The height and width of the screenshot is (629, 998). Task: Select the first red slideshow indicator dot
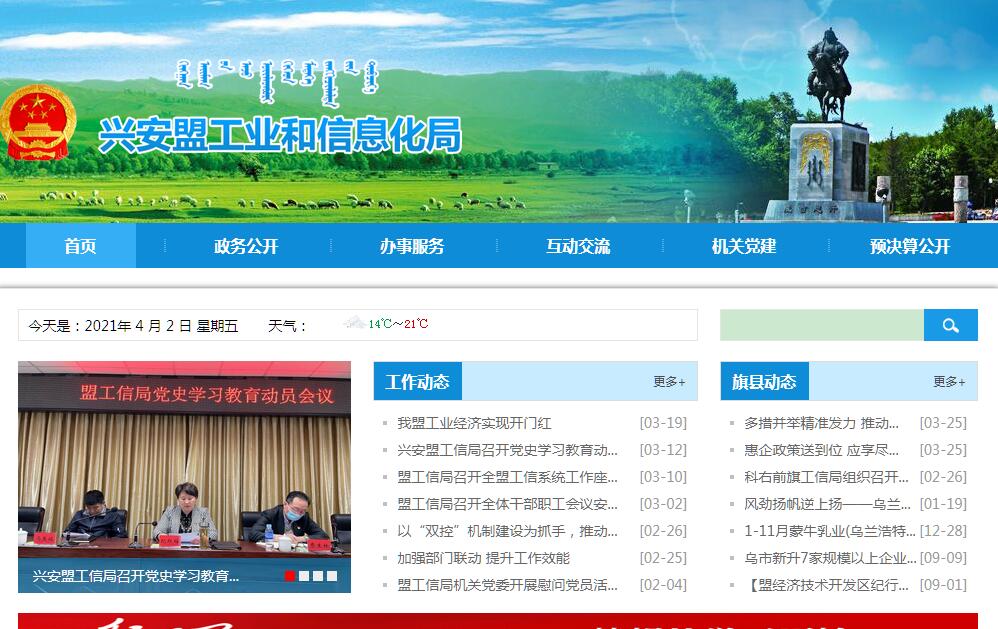click(x=290, y=576)
